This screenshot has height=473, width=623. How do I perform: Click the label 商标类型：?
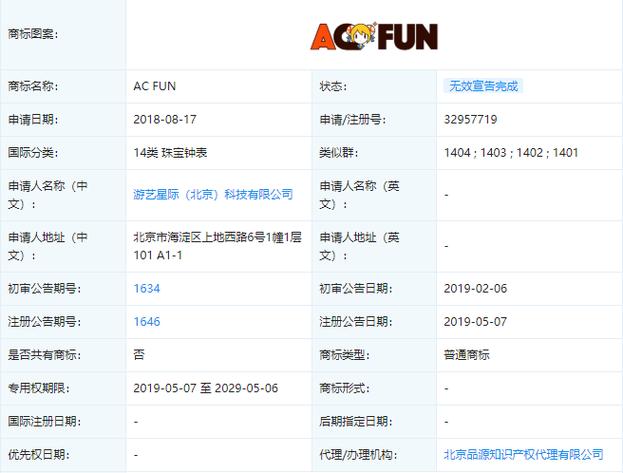pyautogui.click(x=345, y=355)
